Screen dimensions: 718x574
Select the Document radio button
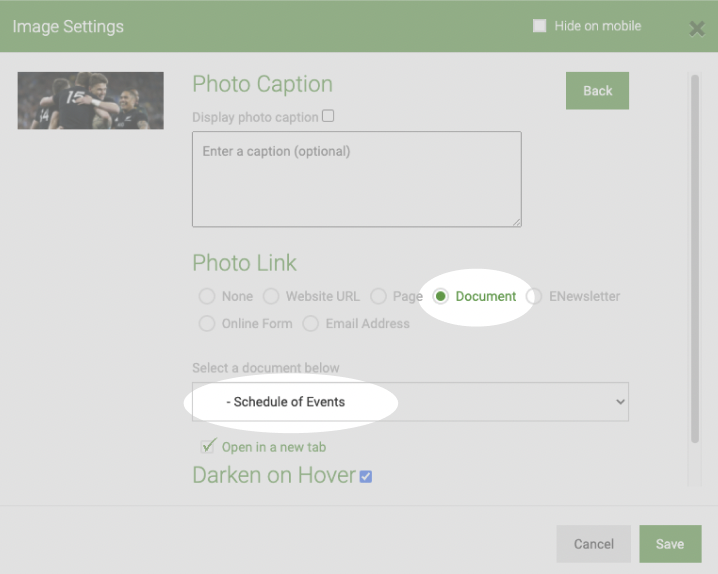point(441,296)
